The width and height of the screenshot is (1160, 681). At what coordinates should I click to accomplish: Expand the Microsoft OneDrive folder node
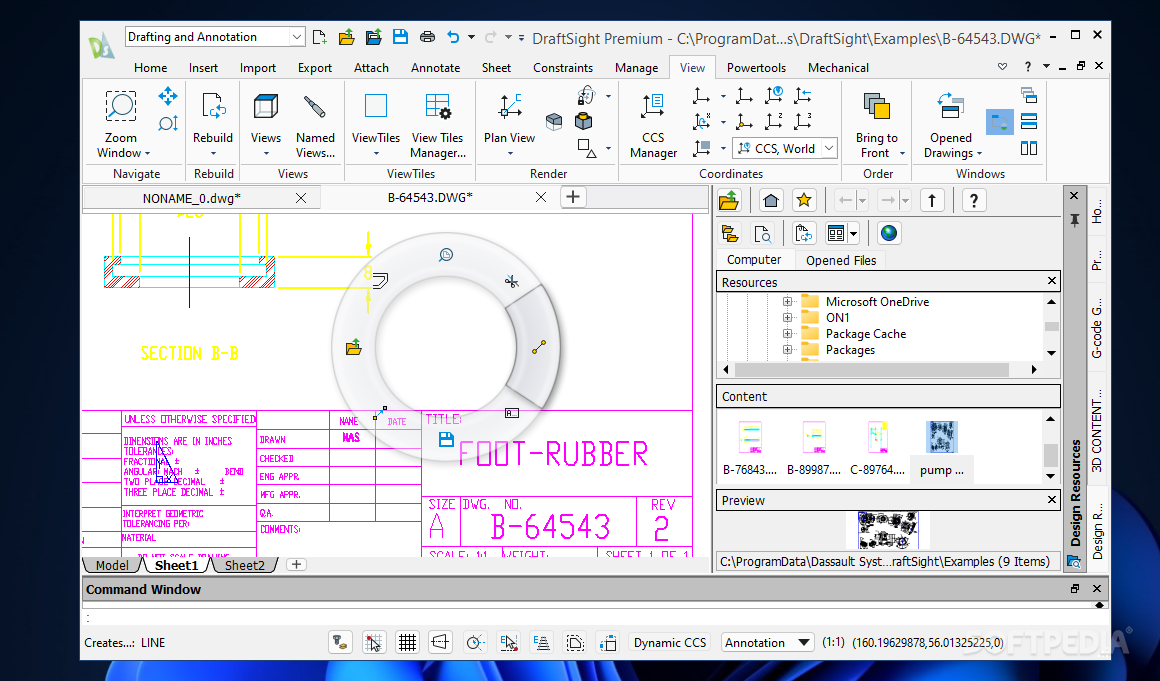pos(787,302)
